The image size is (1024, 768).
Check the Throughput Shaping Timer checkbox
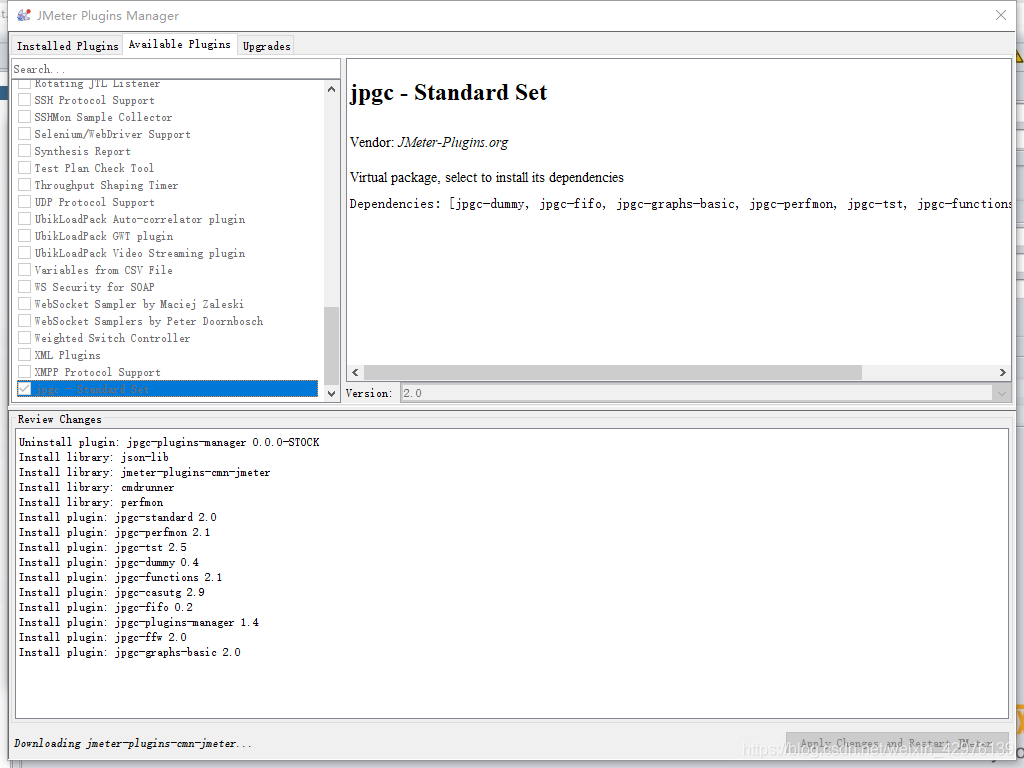[24, 185]
